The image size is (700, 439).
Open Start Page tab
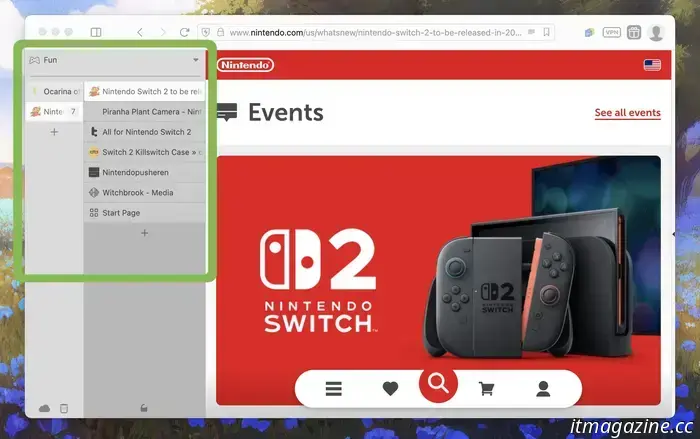tap(145, 213)
